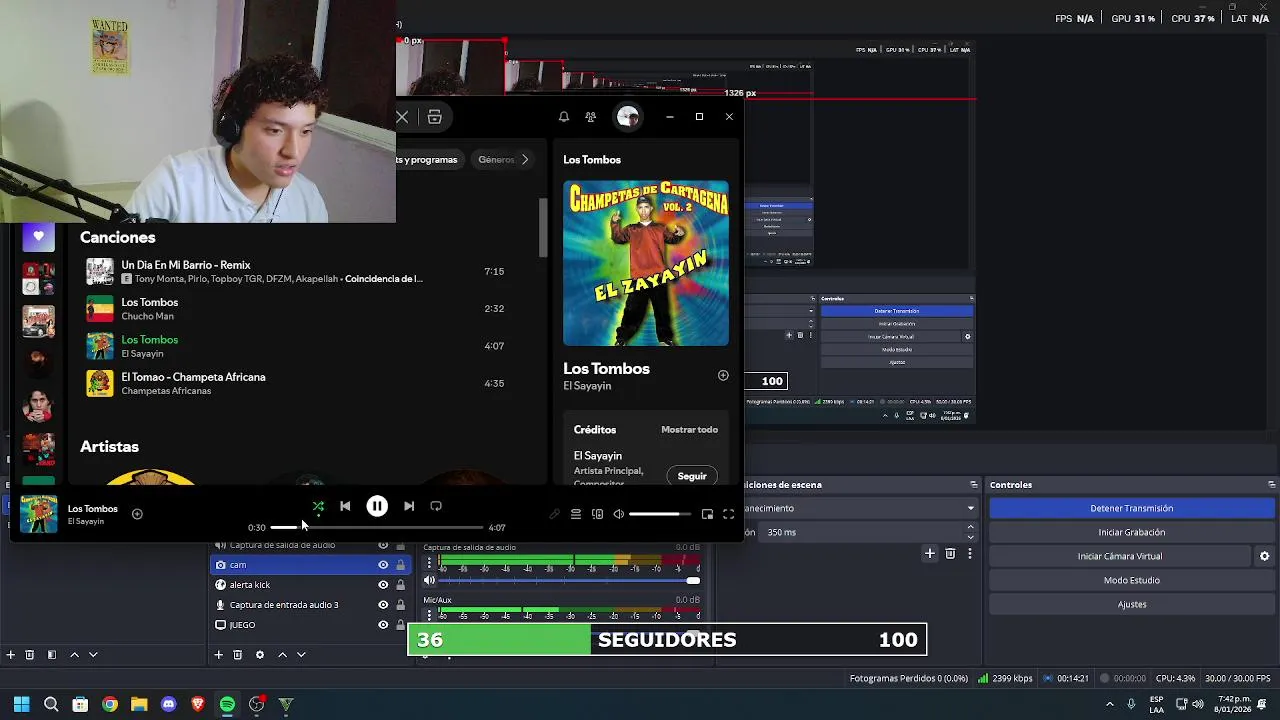
Task: Toggle lock on JUEGO source
Action: tap(400, 625)
